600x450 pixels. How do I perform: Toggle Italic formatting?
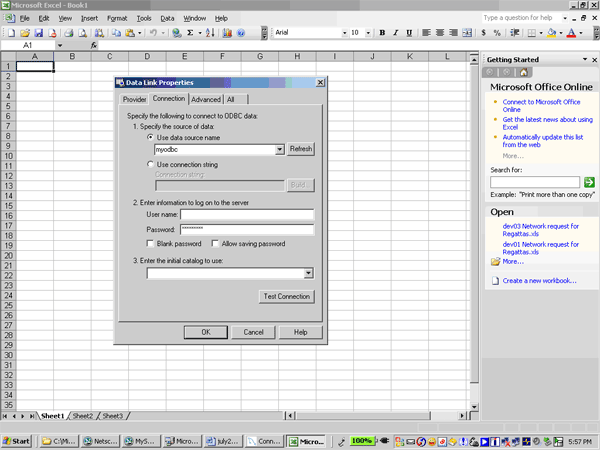[396, 33]
